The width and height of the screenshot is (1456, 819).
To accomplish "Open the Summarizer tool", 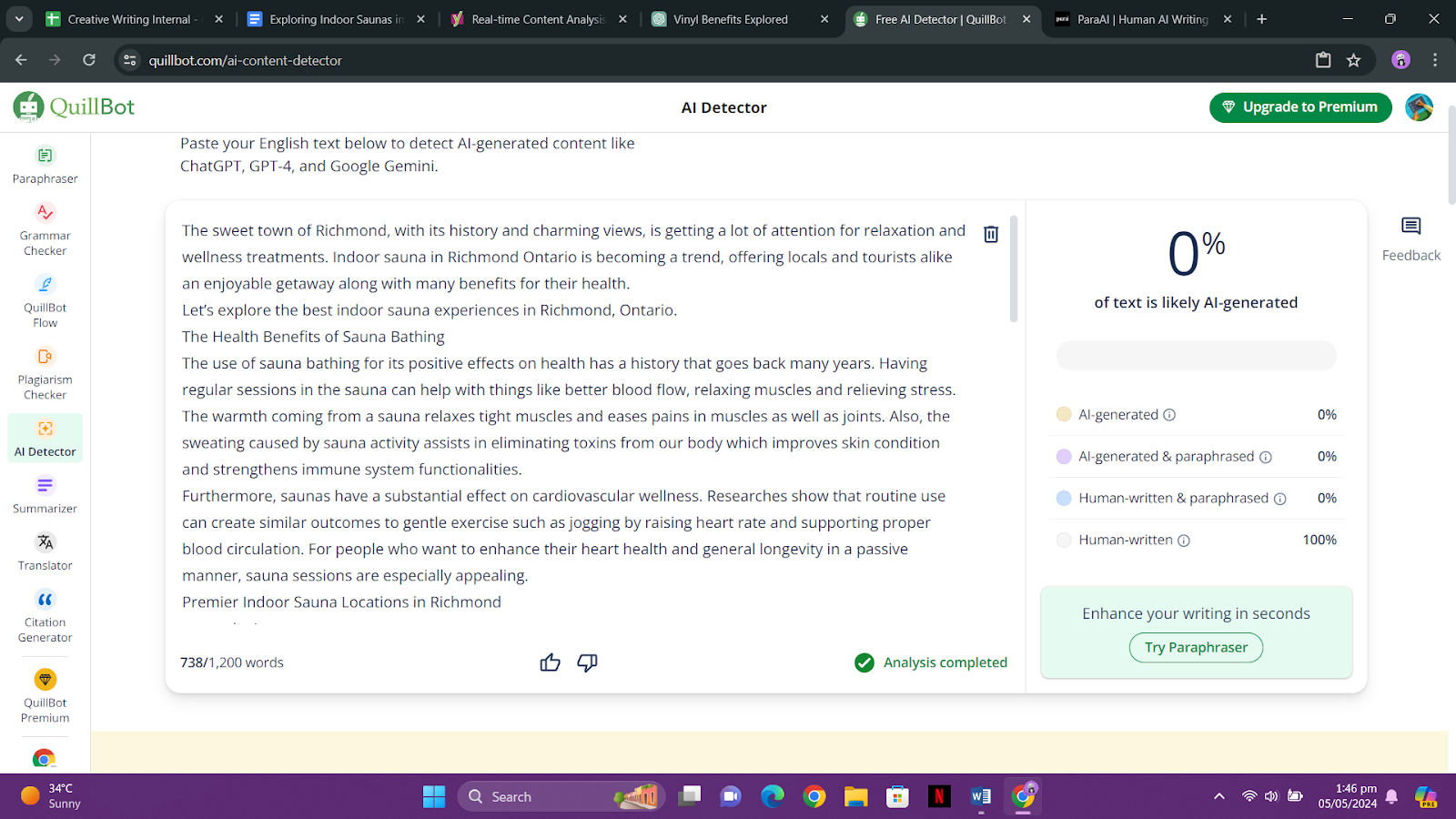I will tap(45, 494).
